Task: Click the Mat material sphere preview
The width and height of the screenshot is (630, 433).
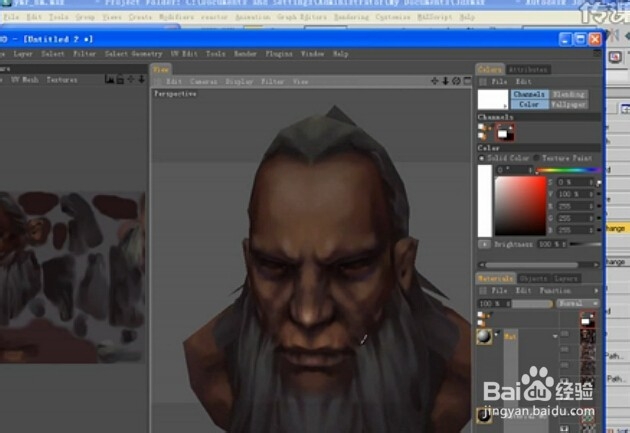Action: 484,337
